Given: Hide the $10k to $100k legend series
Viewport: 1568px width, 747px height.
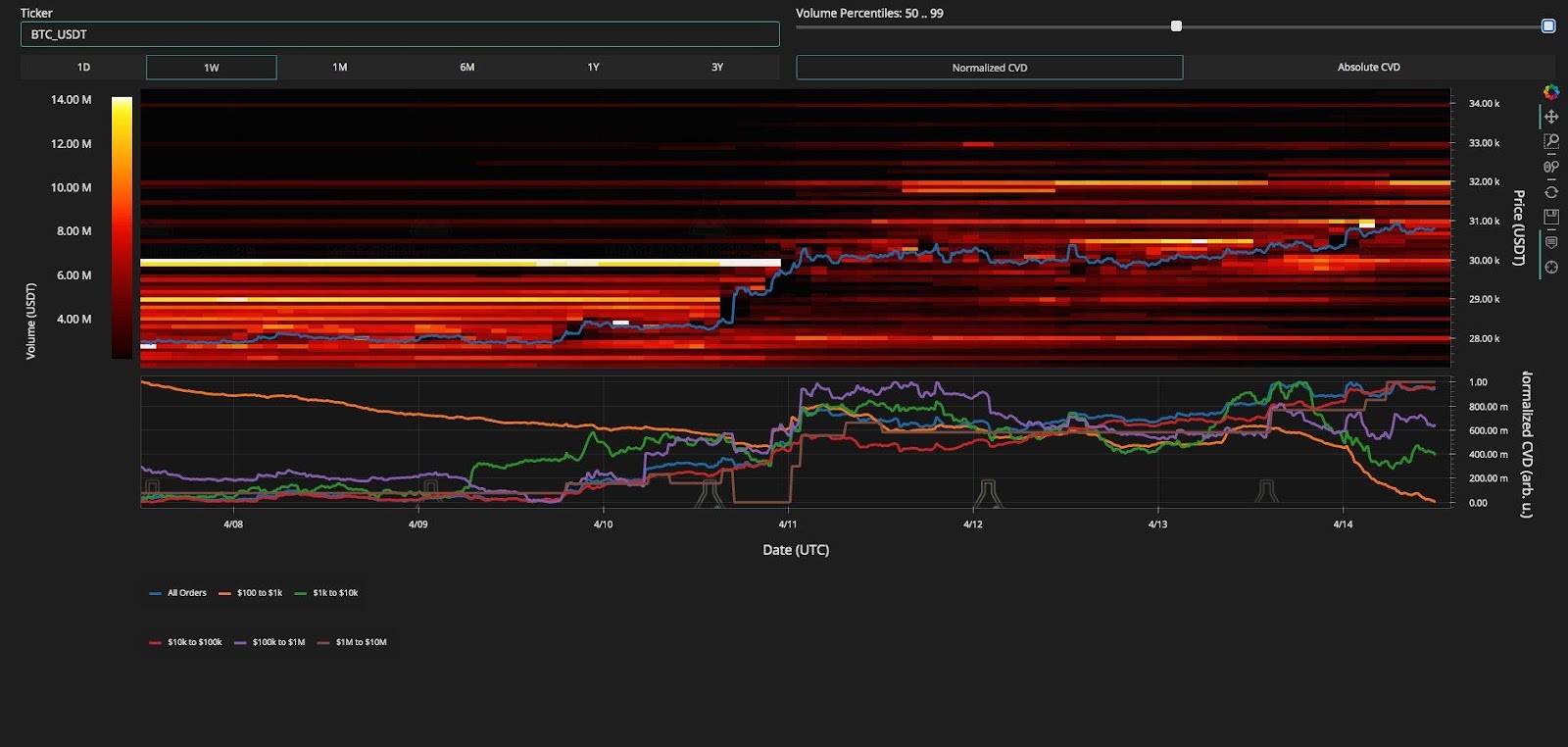Looking at the screenshot, I should click(x=185, y=643).
